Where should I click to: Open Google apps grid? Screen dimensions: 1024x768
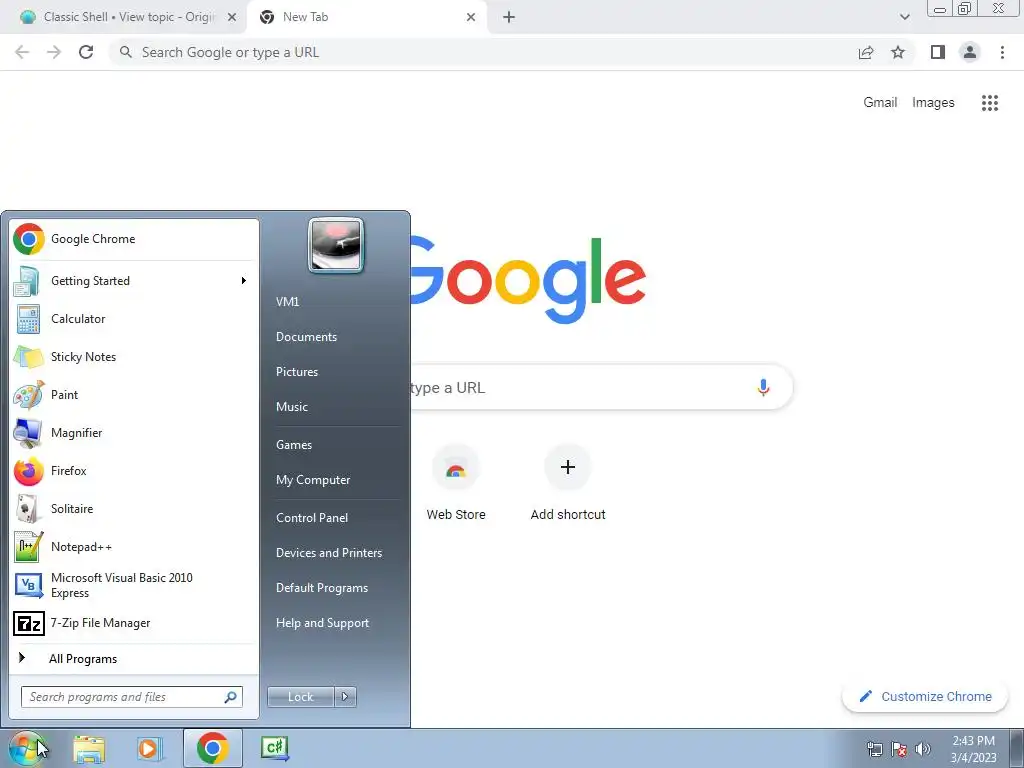click(x=990, y=103)
